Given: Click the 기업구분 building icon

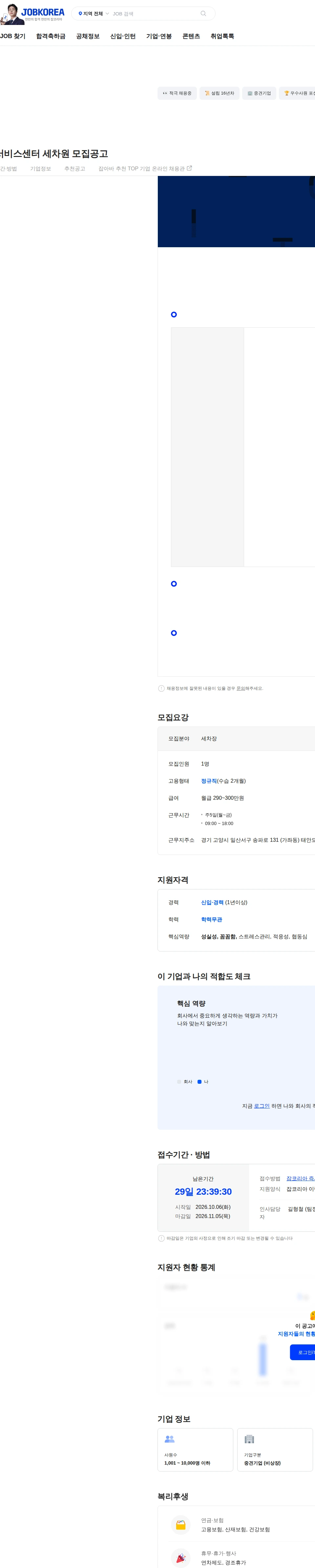Looking at the screenshot, I should coord(249,1439).
